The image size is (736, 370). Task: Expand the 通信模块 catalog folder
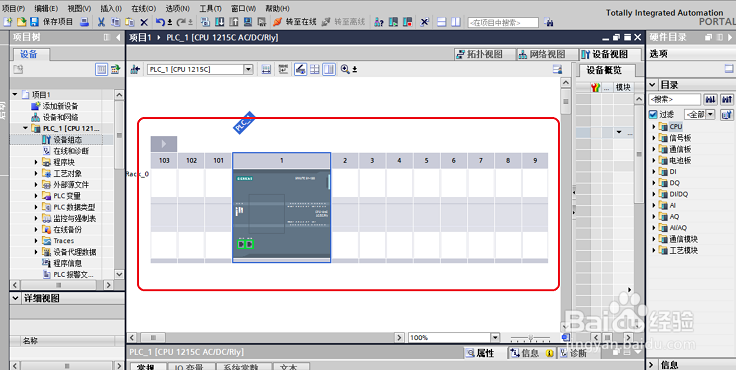coord(653,239)
